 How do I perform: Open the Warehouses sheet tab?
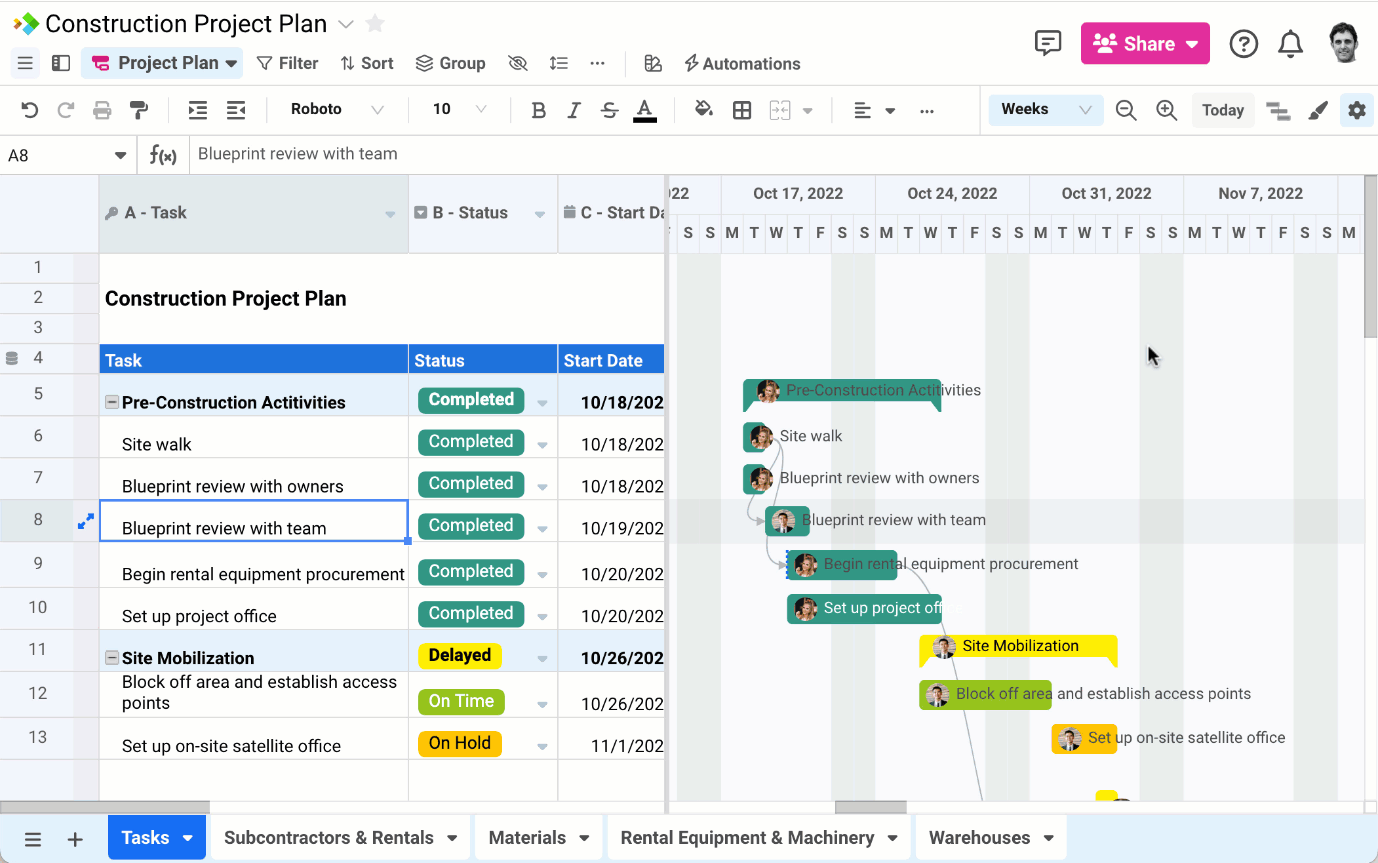pyautogui.click(x=981, y=837)
